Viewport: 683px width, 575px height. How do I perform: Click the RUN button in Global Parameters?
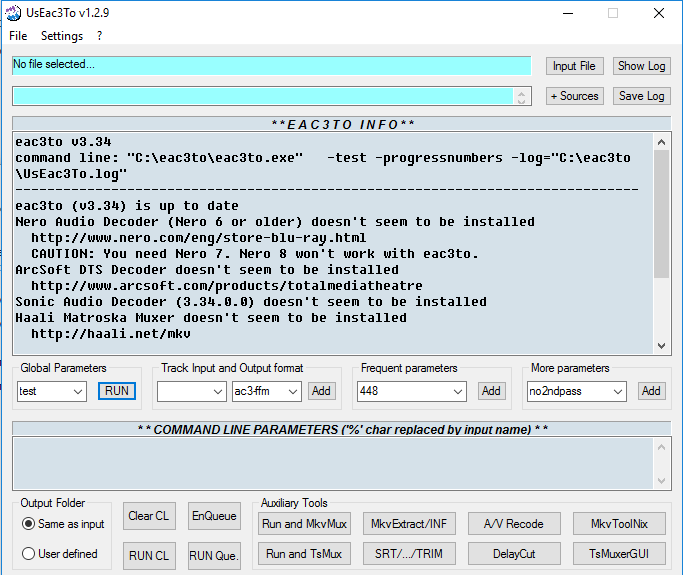point(117,391)
